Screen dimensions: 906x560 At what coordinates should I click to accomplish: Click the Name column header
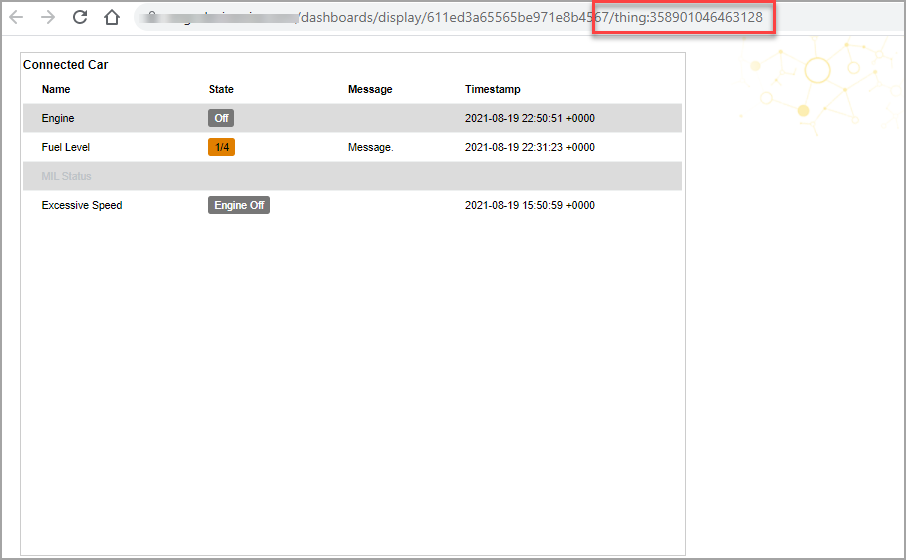[56, 89]
